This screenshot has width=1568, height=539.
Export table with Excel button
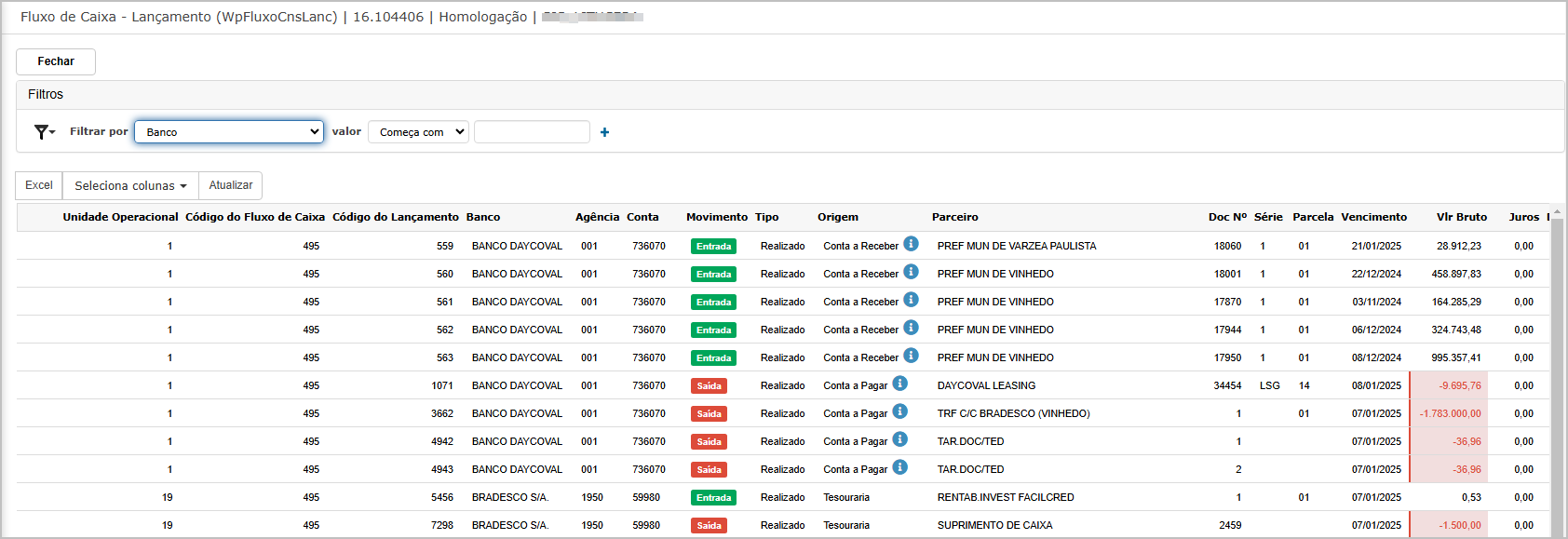coord(39,185)
